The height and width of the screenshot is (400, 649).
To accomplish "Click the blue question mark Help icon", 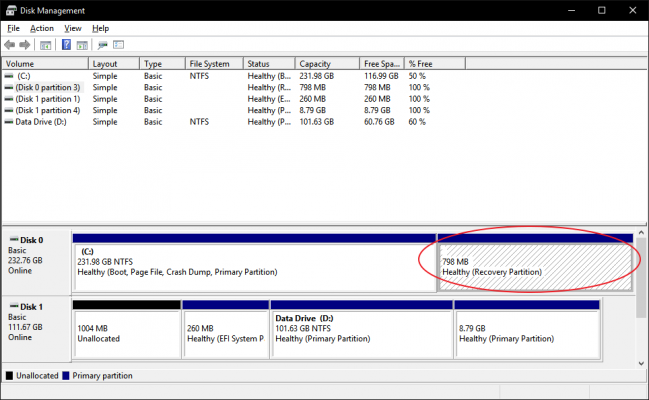I will click(x=66, y=45).
